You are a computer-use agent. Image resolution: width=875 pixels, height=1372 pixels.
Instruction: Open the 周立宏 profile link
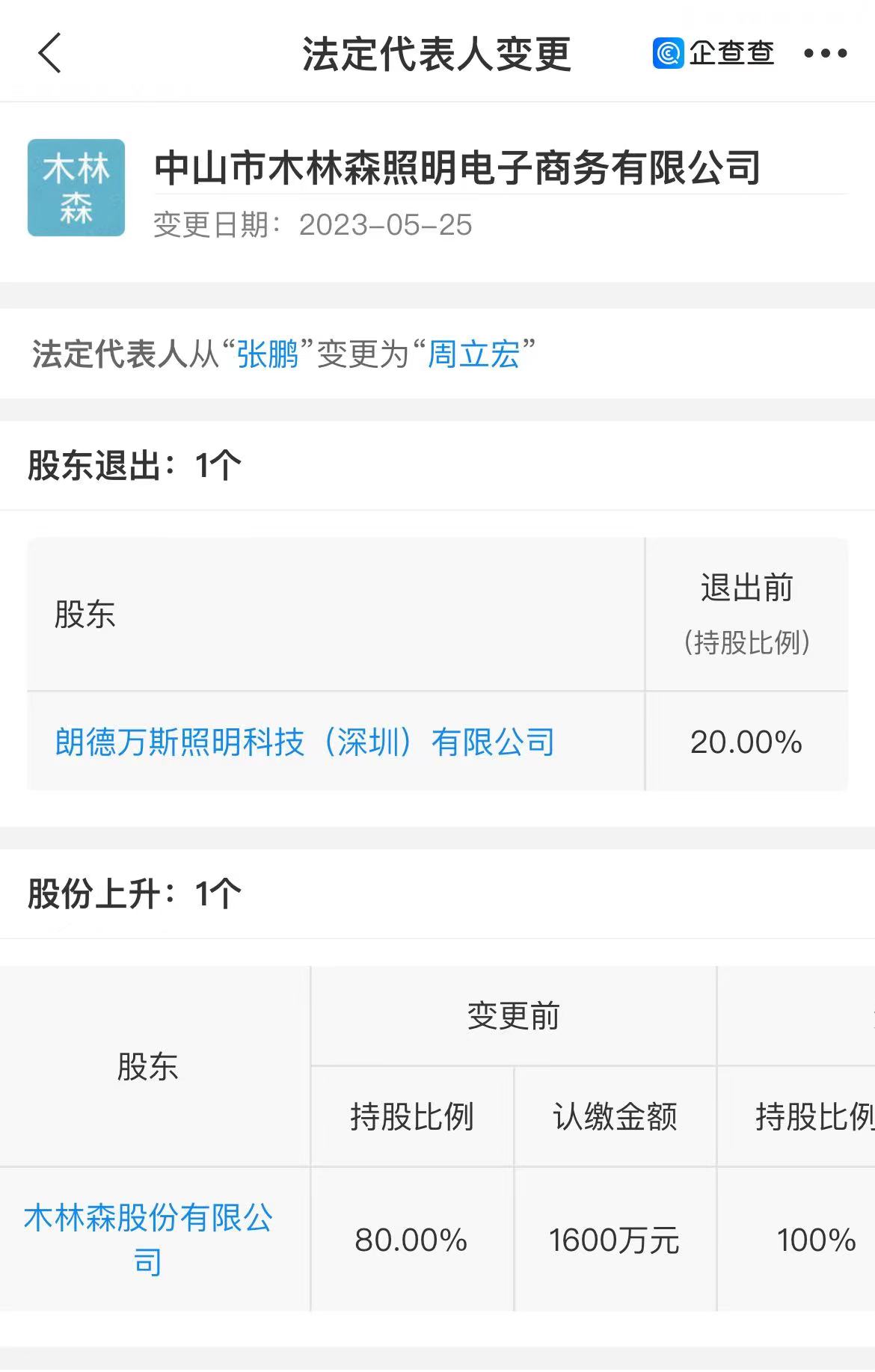point(473,354)
